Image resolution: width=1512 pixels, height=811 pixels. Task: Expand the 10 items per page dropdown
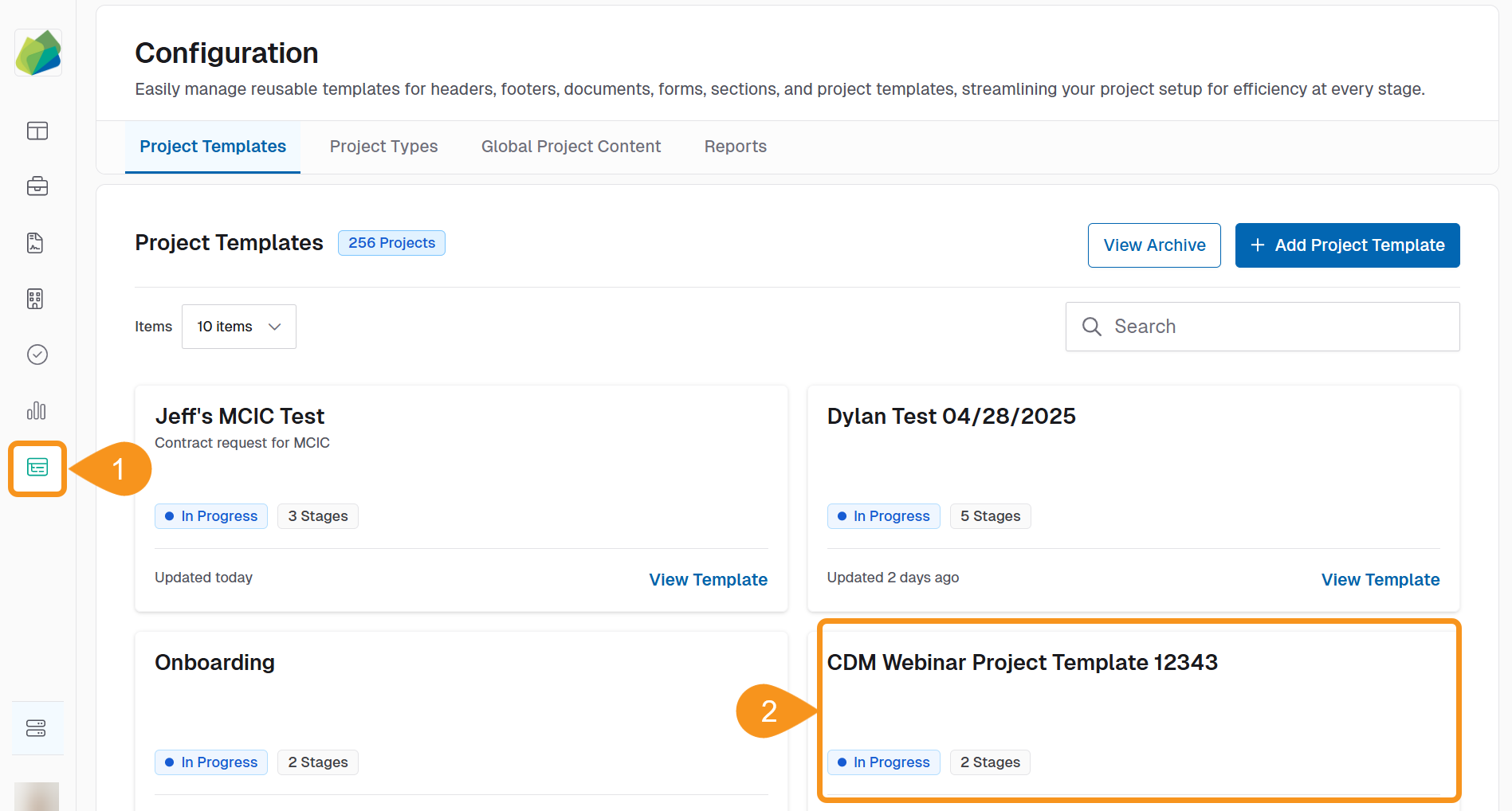tap(238, 327)
